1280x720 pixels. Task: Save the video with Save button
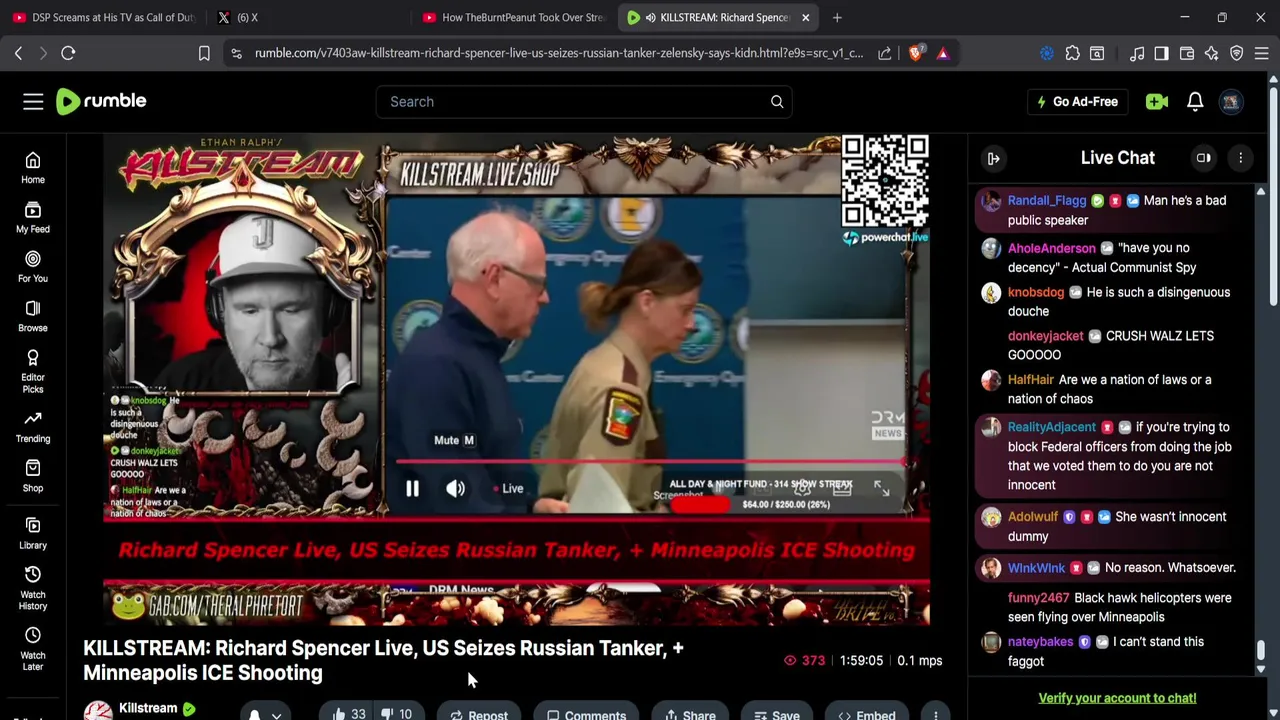pyautogui.click(x=777, y=714)
